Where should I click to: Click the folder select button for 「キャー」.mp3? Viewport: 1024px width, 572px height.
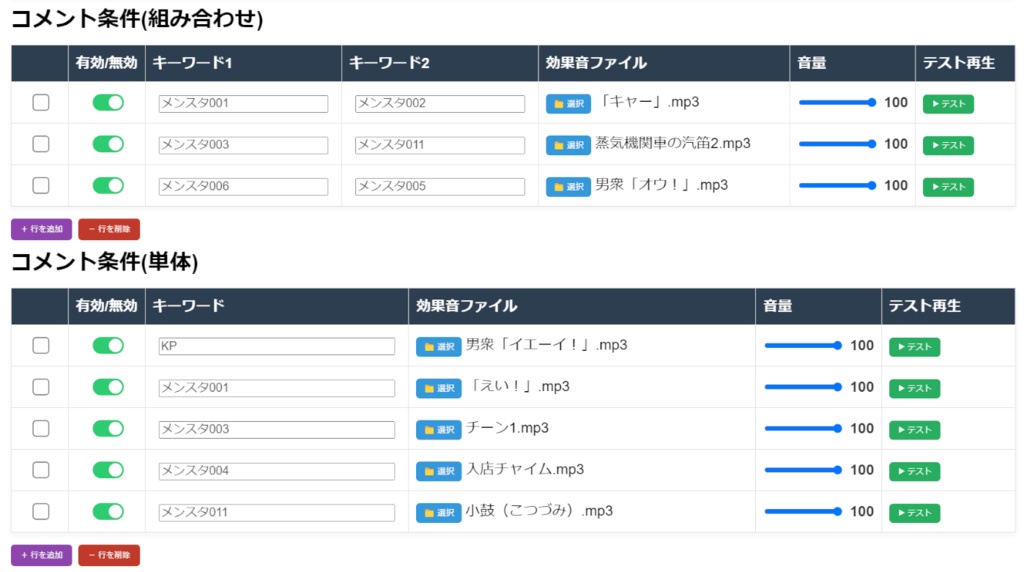(568, 104)
